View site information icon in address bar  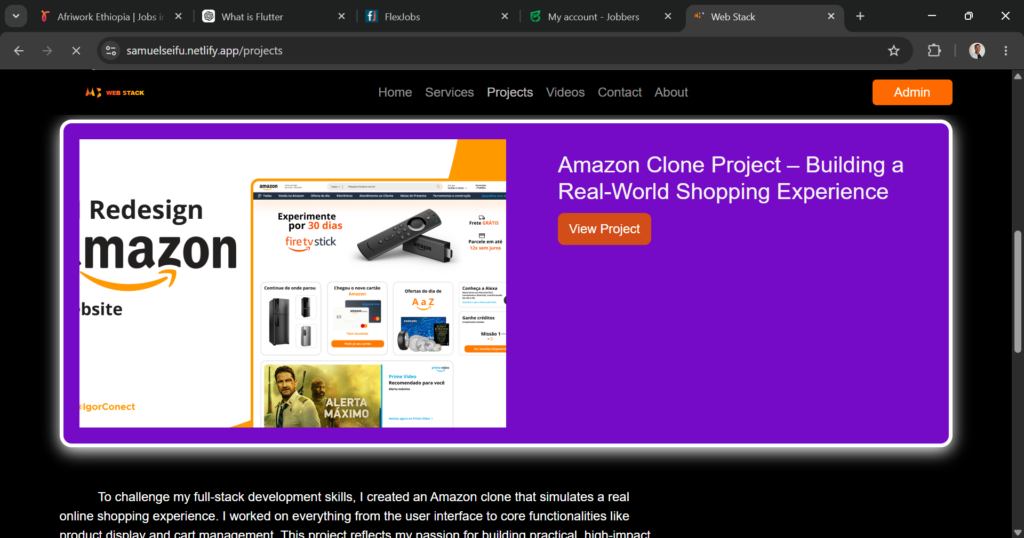click(x=111, y=50)
